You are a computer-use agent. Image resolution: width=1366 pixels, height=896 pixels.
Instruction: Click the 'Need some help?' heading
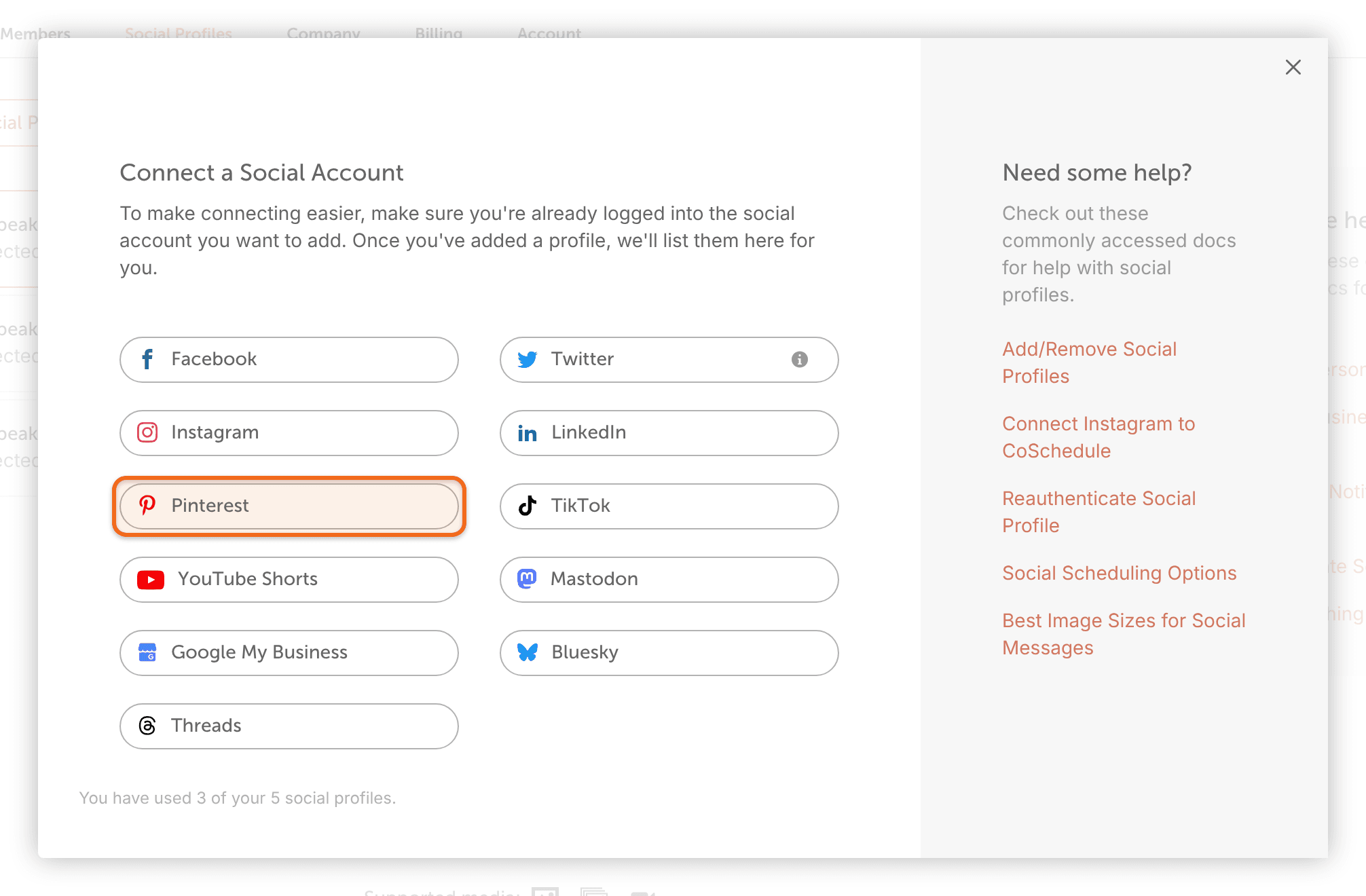point(1097,172)
